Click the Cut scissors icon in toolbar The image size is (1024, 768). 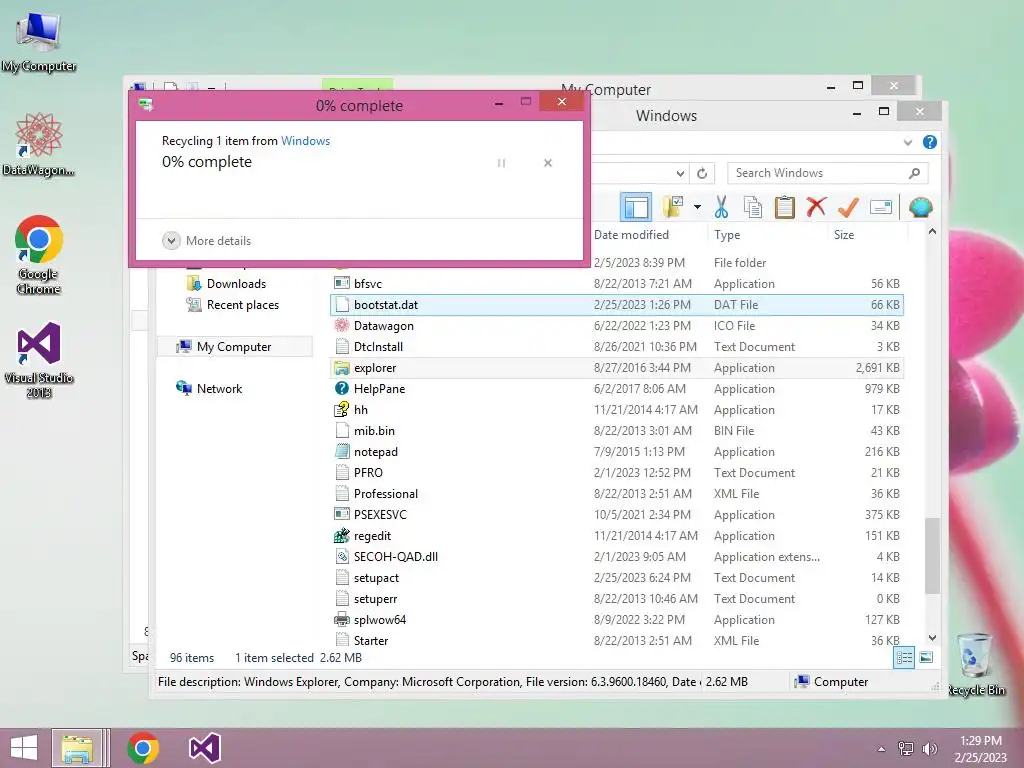coord(721,207)
